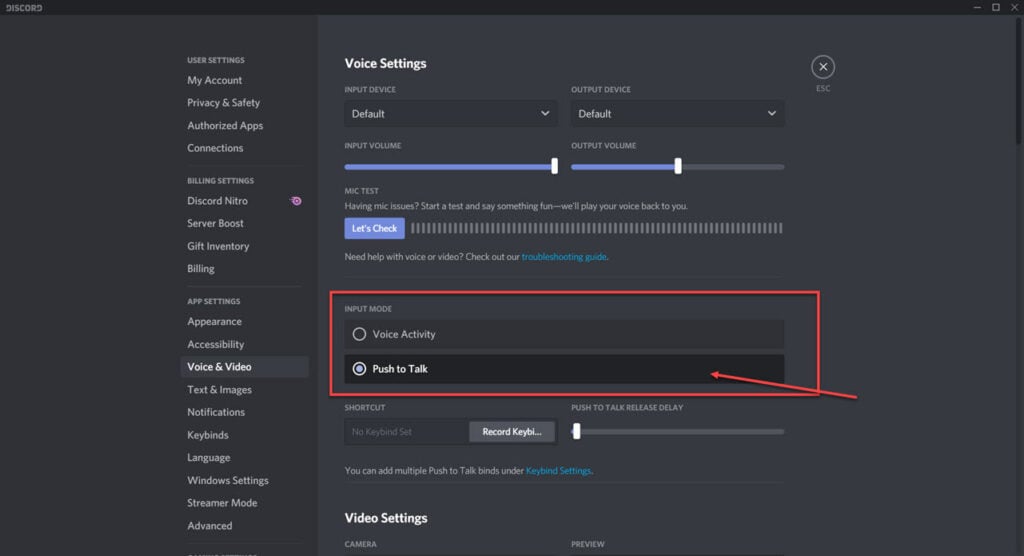The width and height of the screenshot is (1024, 556).
Task: Select Voice & Video in the sidebar
Action: coord(244,367)
